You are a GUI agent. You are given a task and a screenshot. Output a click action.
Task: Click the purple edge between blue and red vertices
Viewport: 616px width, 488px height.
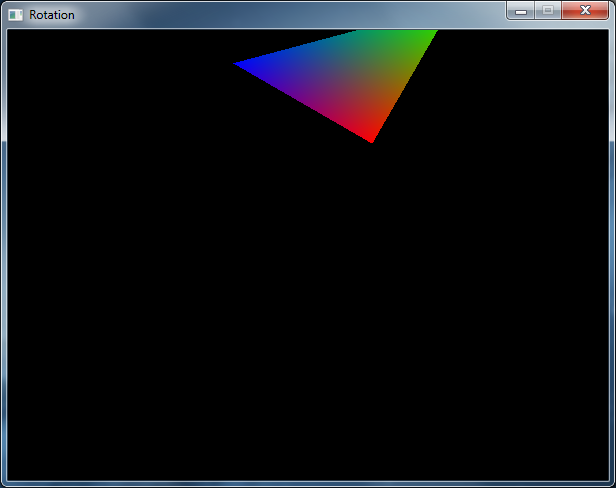point(304,103)
